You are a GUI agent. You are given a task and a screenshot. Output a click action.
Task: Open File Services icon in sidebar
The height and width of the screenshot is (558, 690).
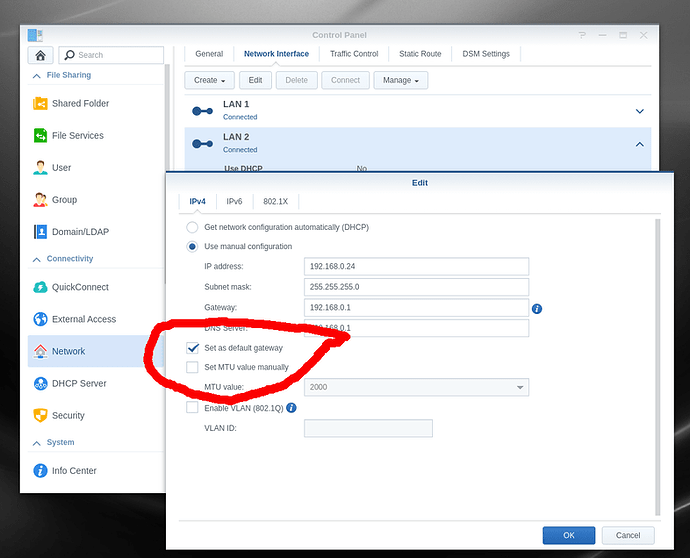[x=40, y=135]
